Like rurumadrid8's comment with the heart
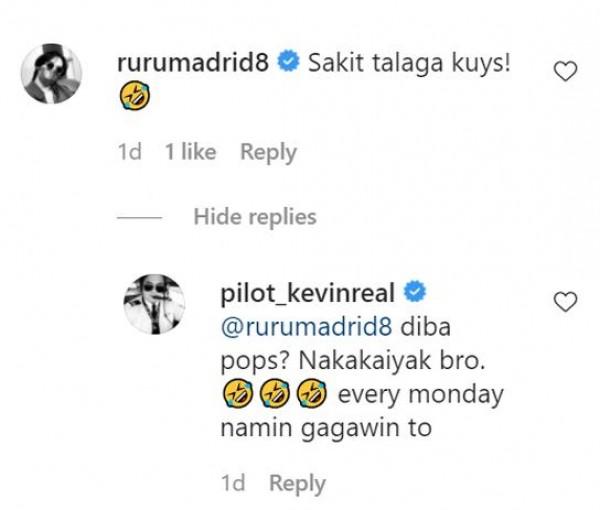 point(566,70)
